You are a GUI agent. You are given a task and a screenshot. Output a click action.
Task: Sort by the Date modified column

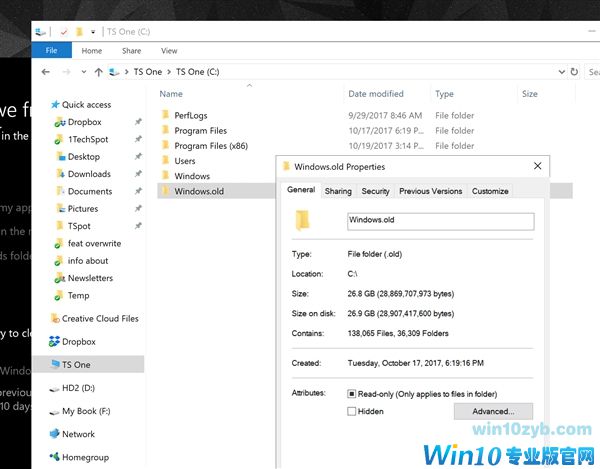tap(376, 94)
